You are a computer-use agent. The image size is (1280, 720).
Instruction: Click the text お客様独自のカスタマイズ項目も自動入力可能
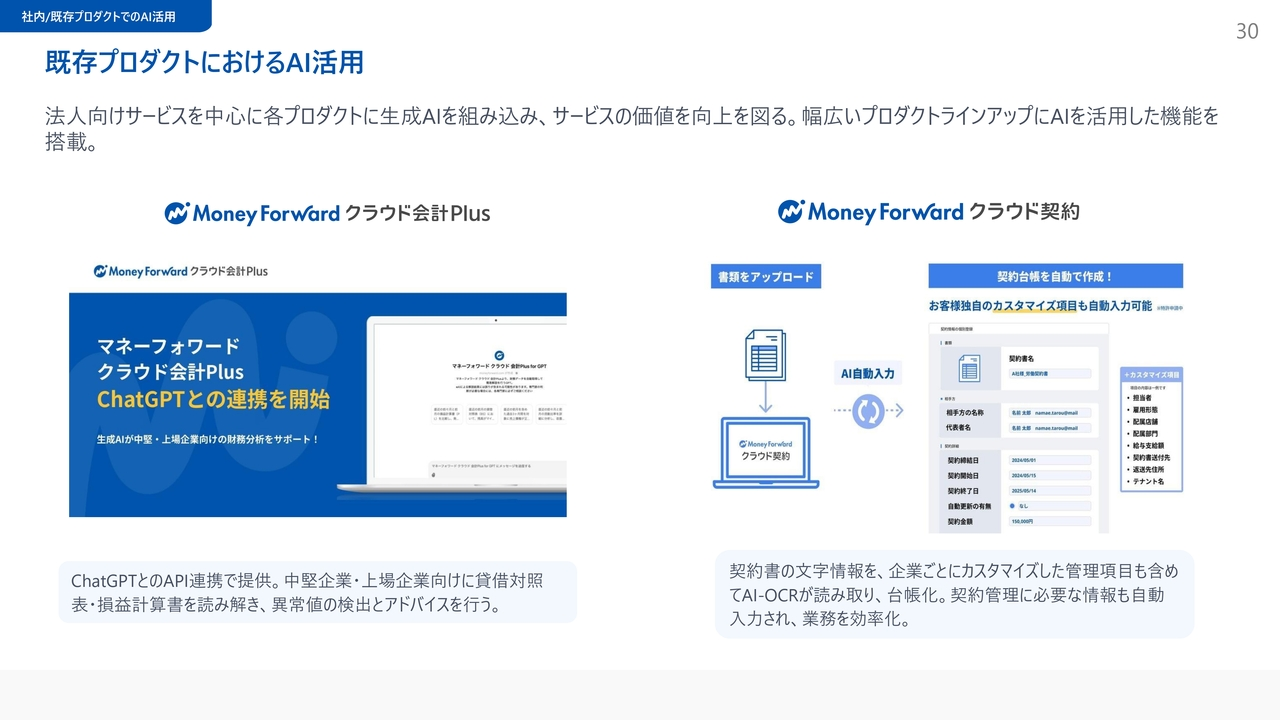[x=1040, y=305]
